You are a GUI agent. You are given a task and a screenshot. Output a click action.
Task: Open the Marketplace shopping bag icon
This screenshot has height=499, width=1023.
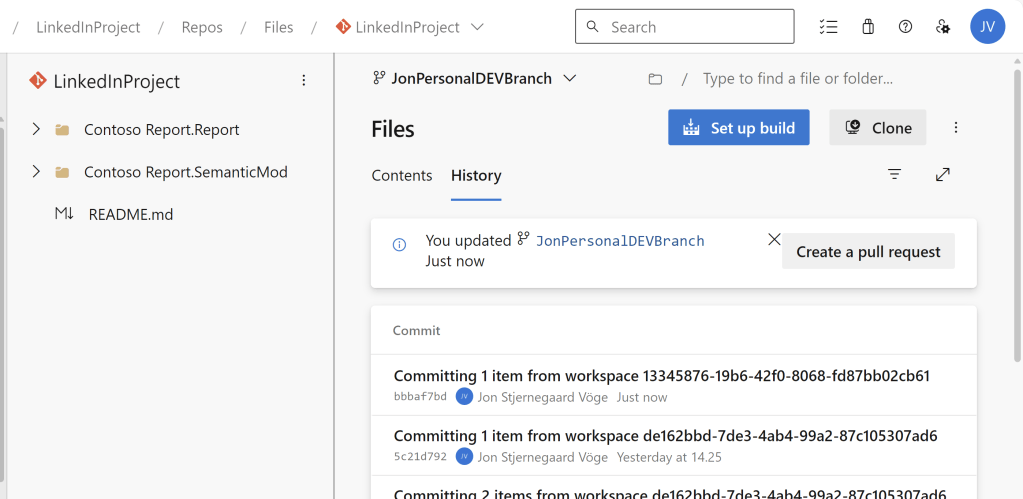pyautogui.click(x=868, y=27)
